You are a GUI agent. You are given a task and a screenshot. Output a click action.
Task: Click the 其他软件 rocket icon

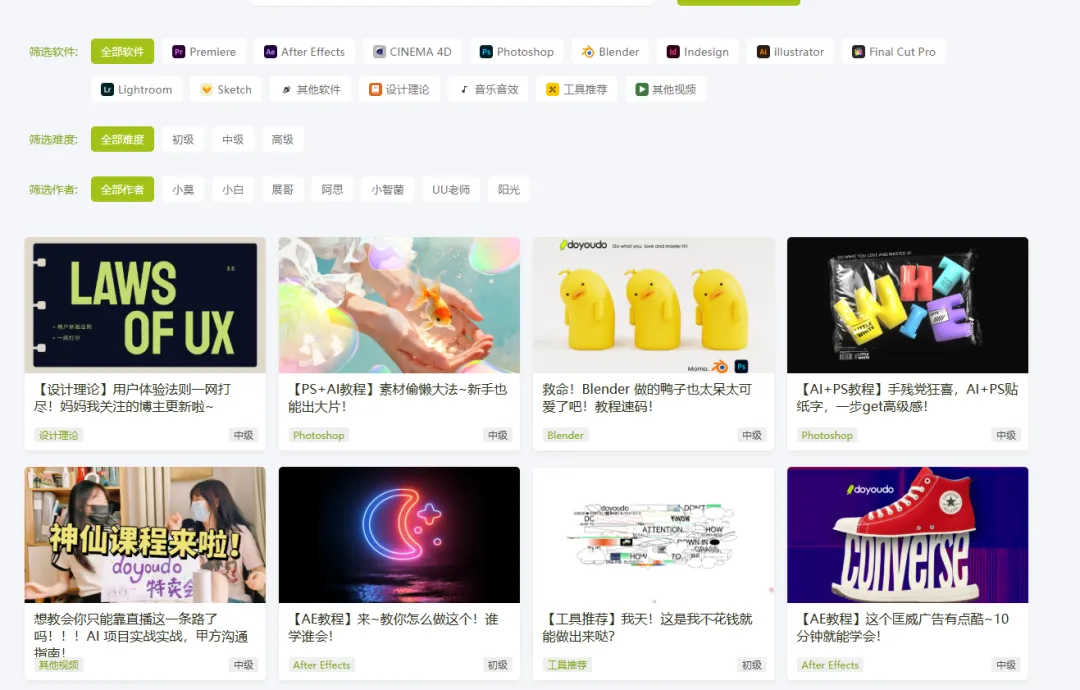click(286, 90)
